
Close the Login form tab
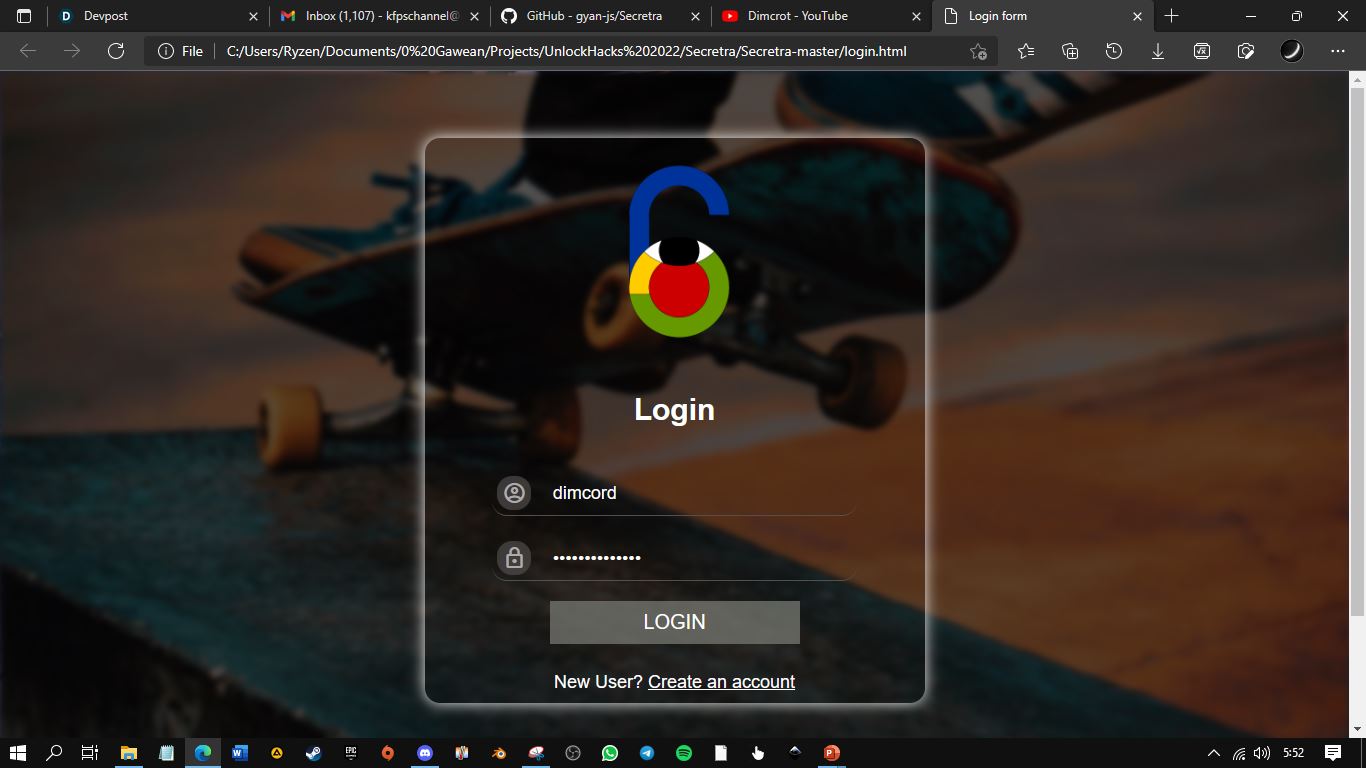coord(1137,16)
